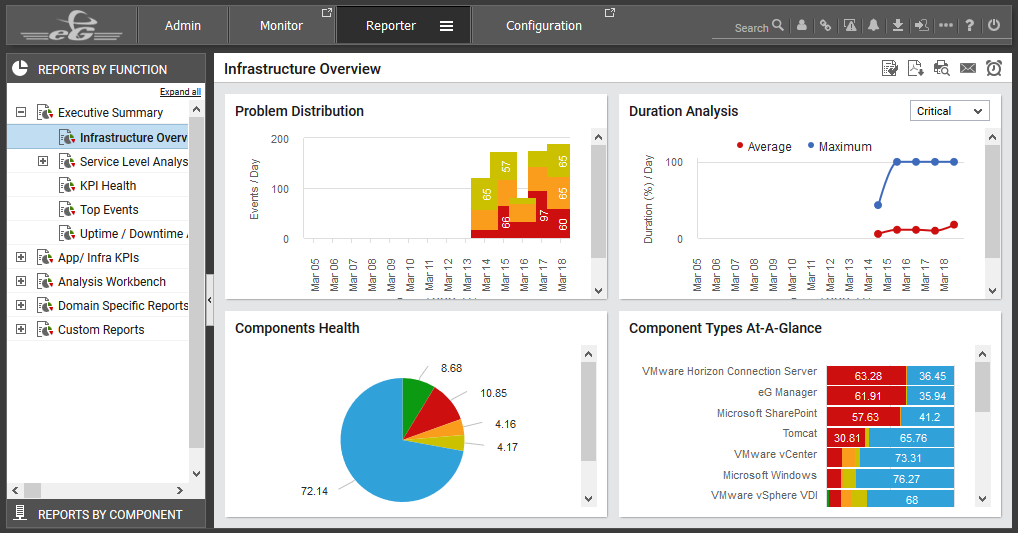Viewport: 1018px width, 533px height.
Task: Open the print preview icon
Action: coord(941,68)
